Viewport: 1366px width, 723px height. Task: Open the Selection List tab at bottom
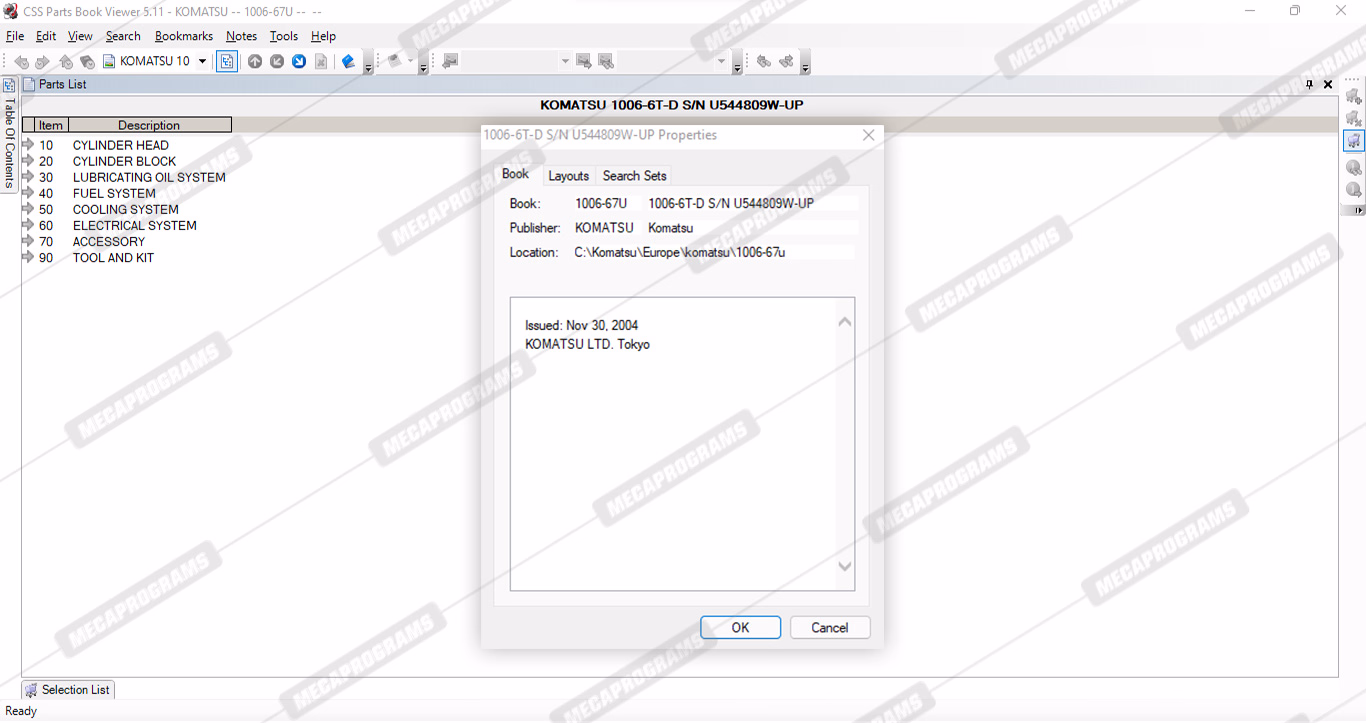[67, 690]
